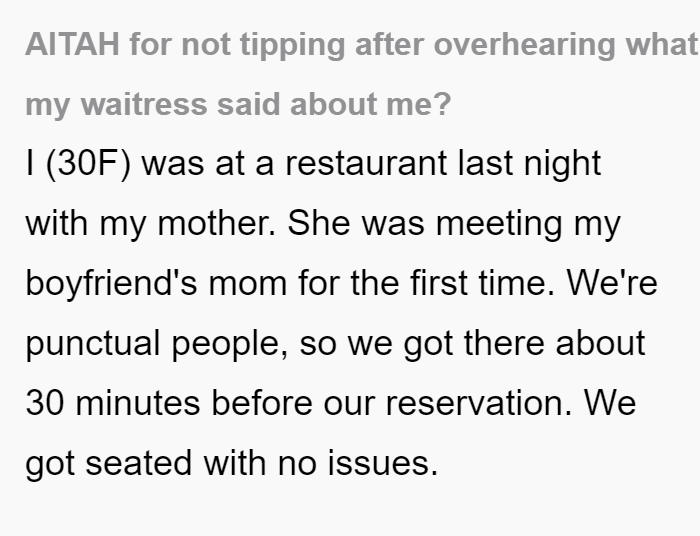Viewport: 700px width, 536px height.
Task: Click the word 'mother.' in the paragraph
Action: tap(217, 223)
